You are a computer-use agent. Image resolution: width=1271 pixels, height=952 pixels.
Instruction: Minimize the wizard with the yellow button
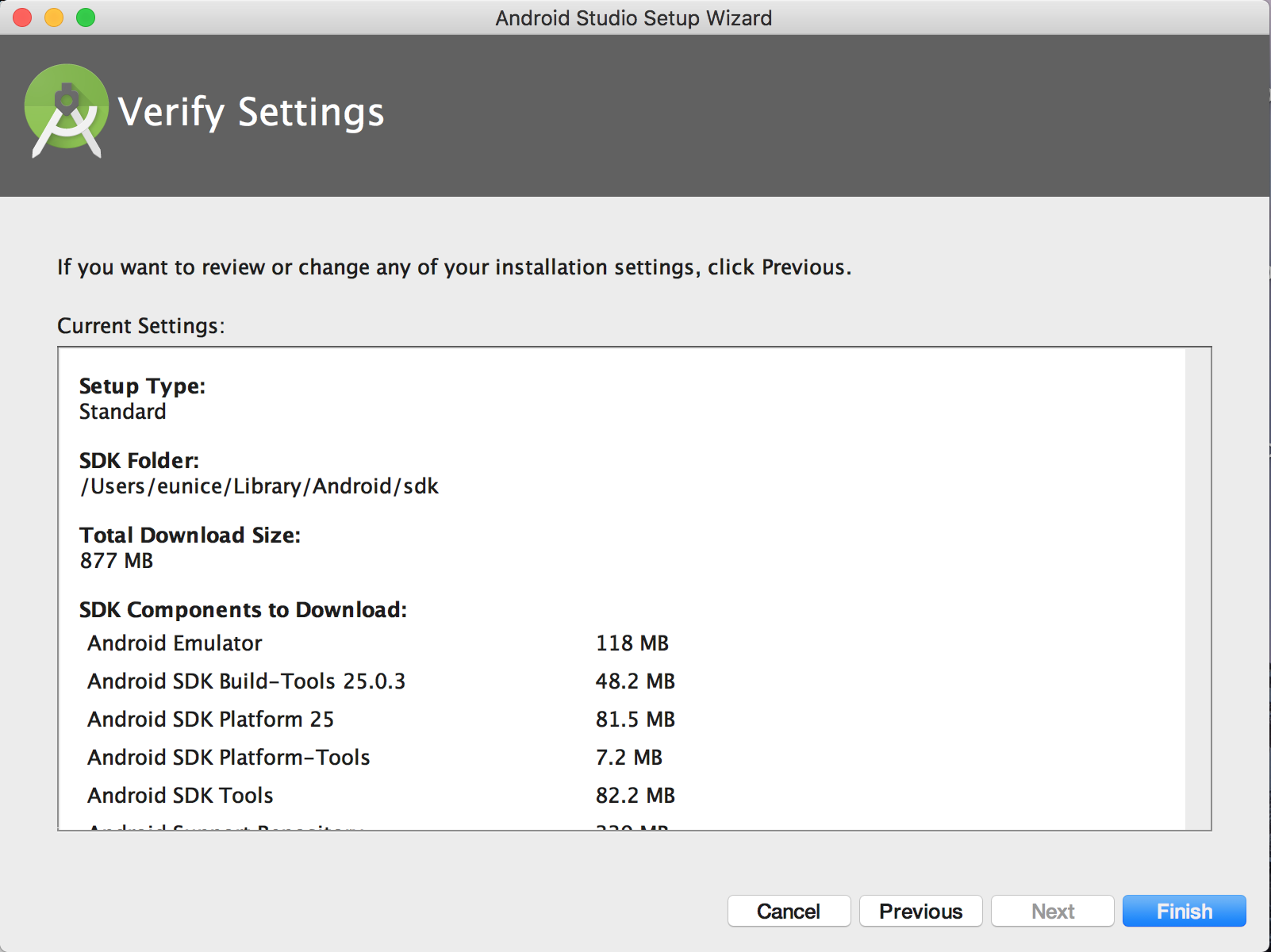coord(54,17)
